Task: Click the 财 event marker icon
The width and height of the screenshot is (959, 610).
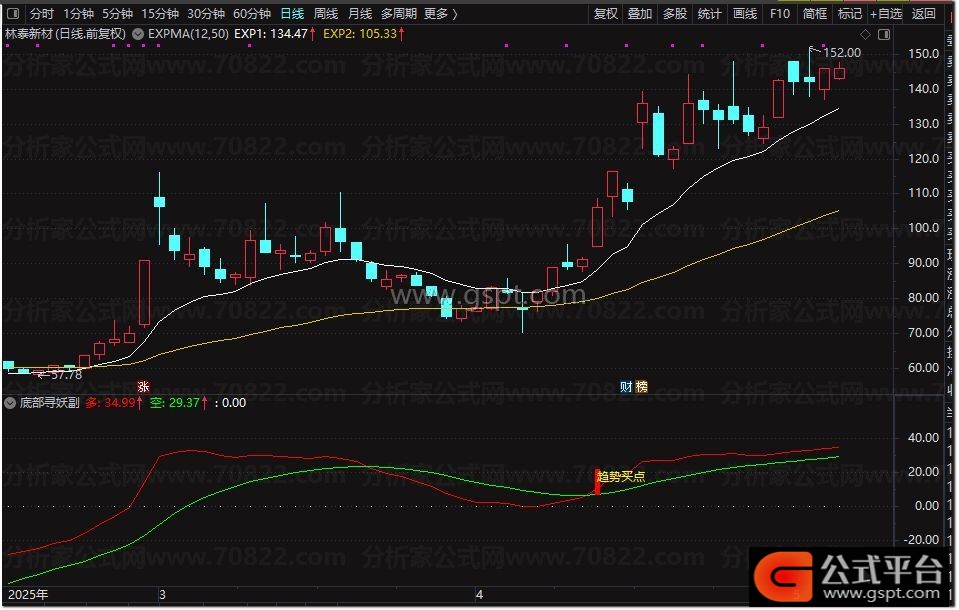Action: [x=626, y=387]
